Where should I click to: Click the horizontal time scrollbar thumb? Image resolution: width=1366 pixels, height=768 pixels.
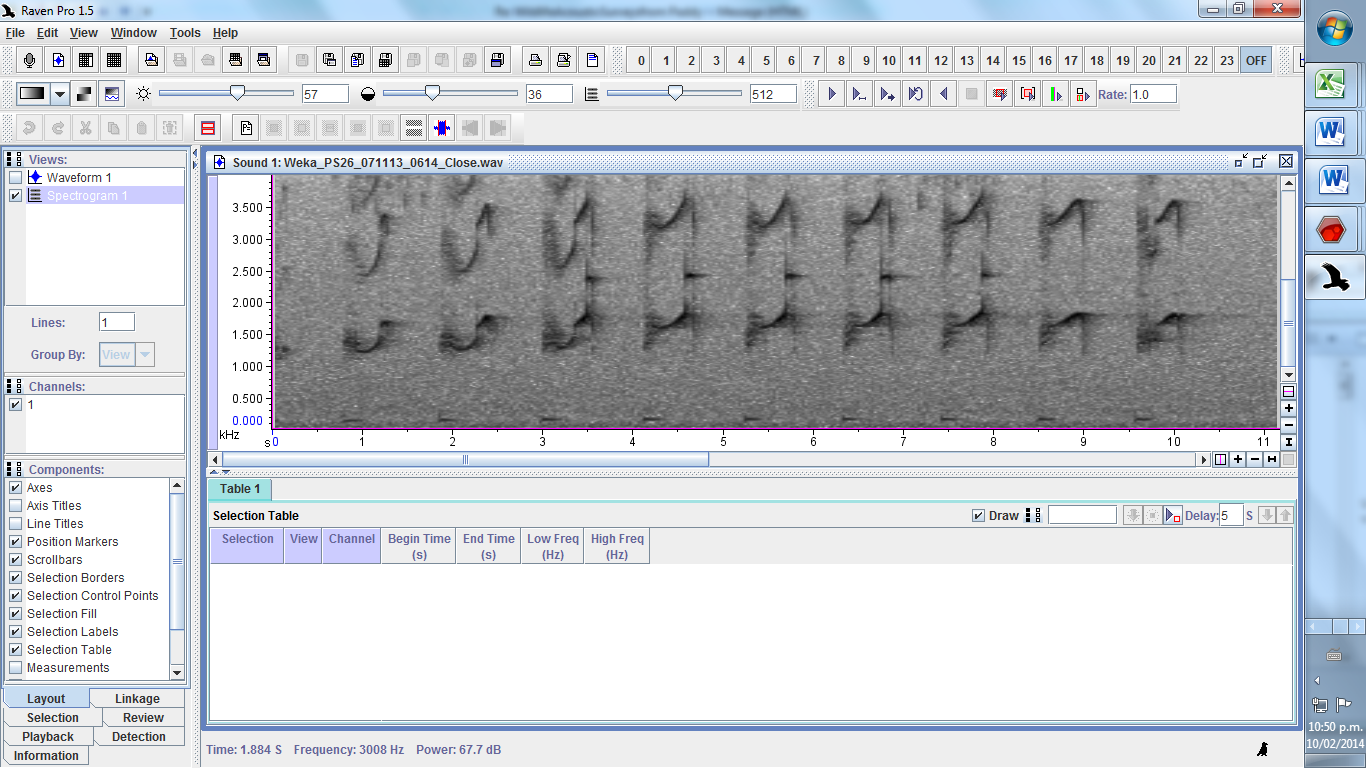click(x=465, y=459)
